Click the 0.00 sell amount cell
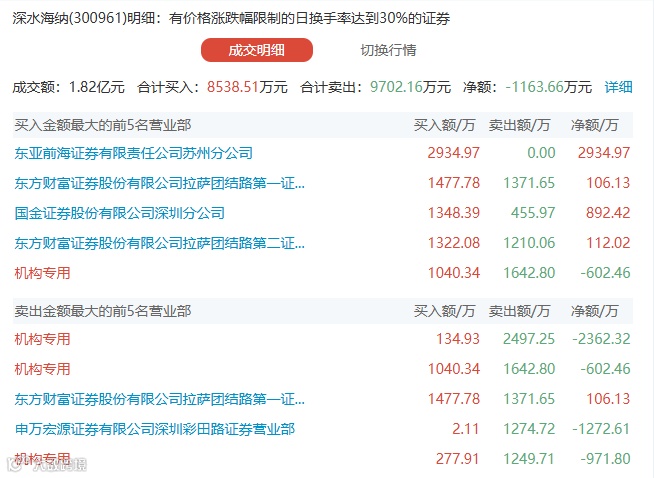Screen dimensions: 654x478 [x=541, y=153]
